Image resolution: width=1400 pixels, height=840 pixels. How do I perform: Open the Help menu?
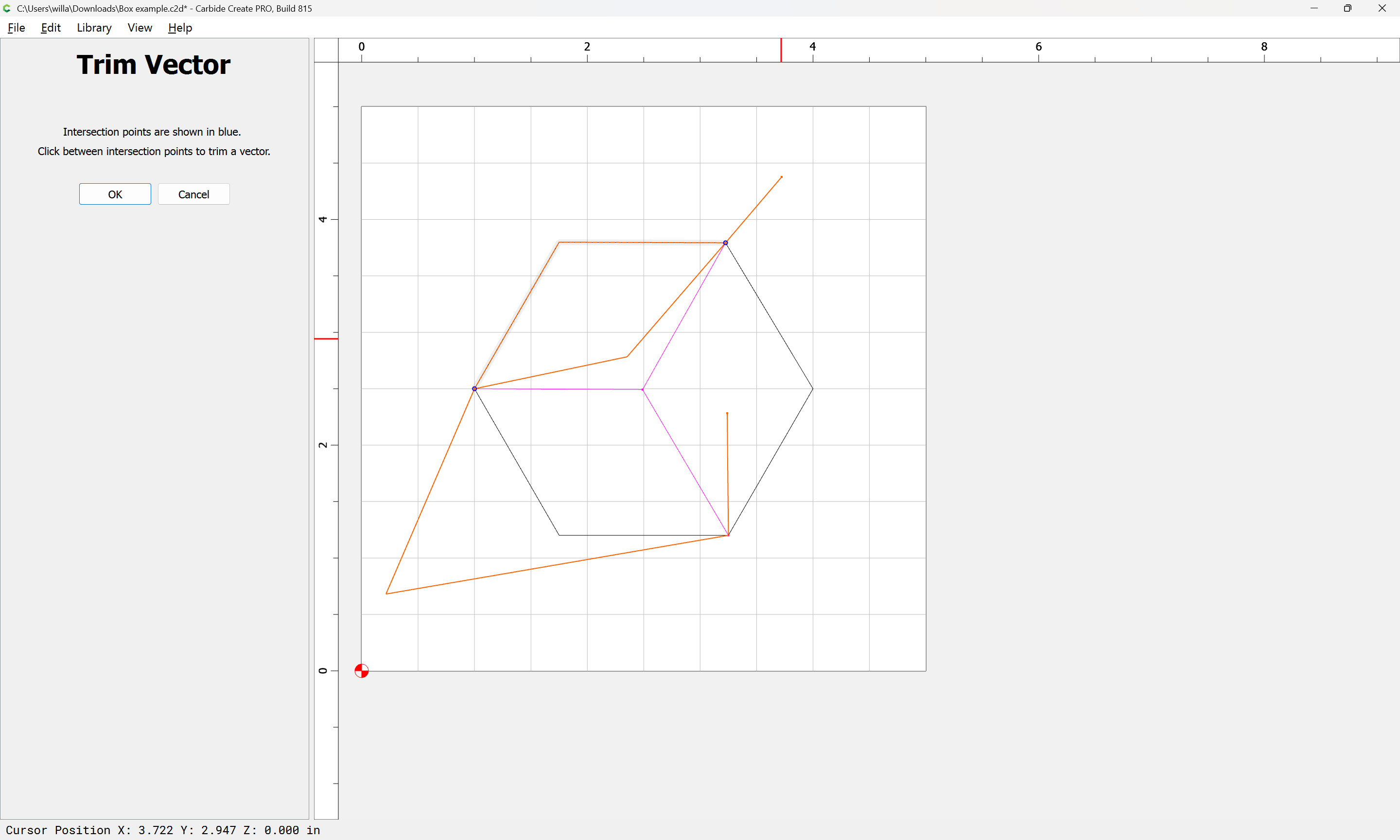(180, 28)
